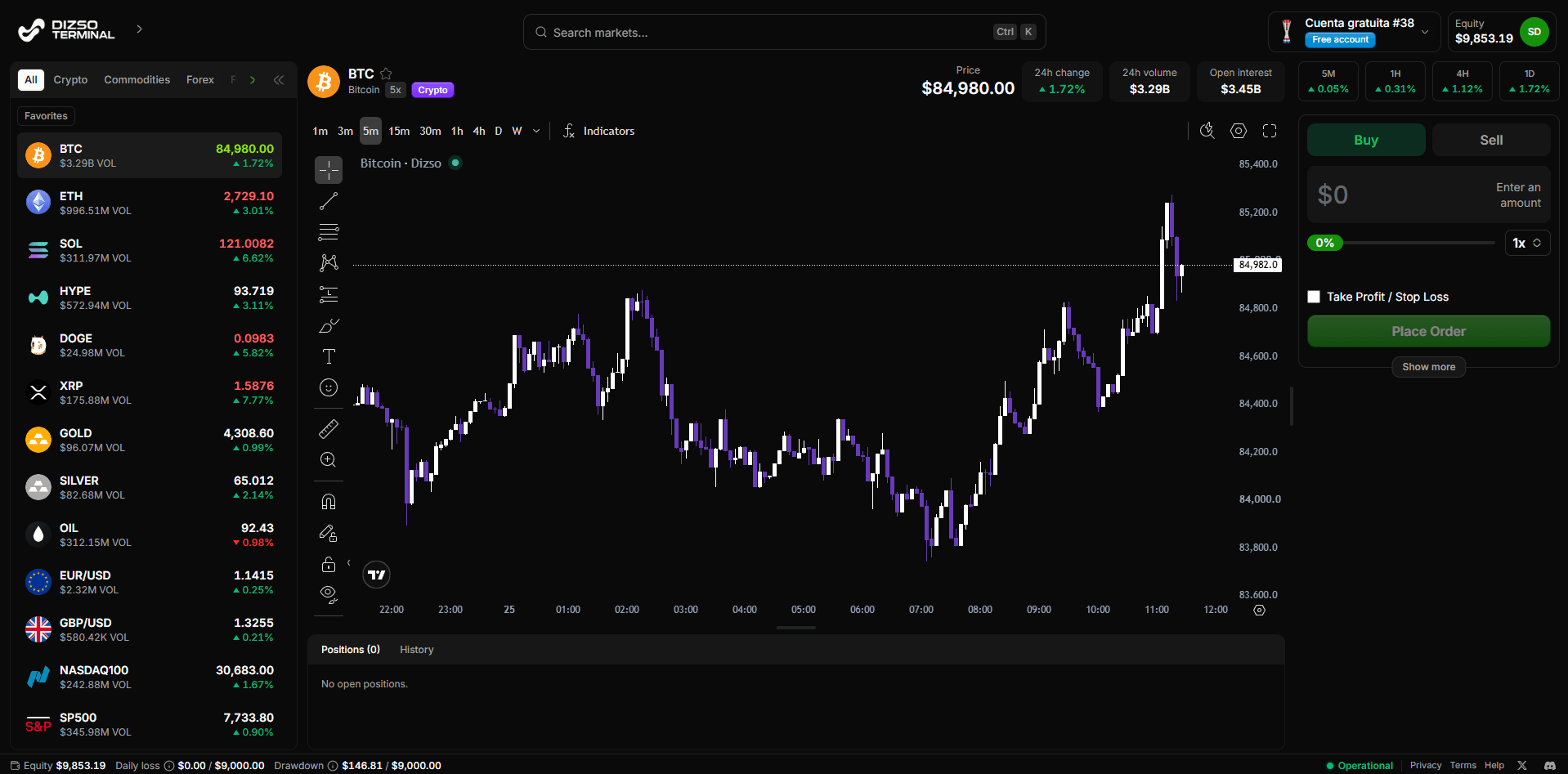The height and width of the screenshot is (774, 1568).
Task: Enter fullscreen chart mode
Action: [x=1270, y=131]
